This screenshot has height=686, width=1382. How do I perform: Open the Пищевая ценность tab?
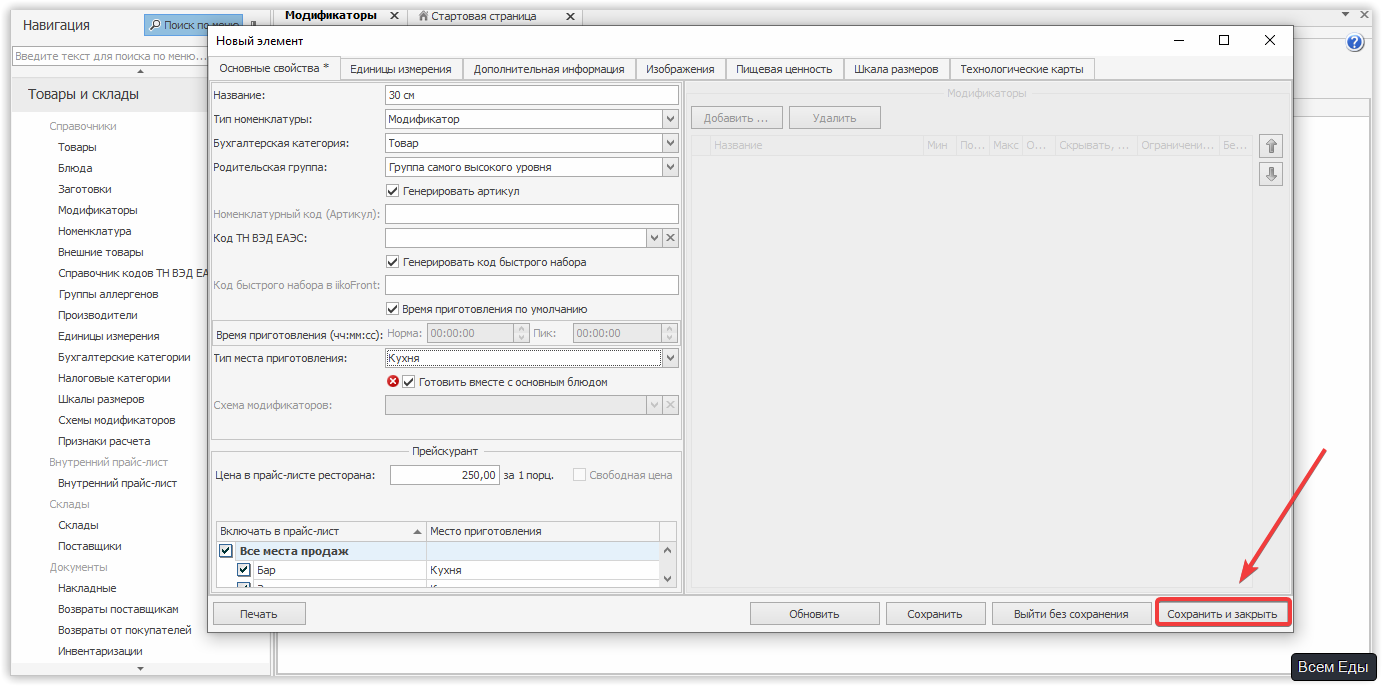[x=784, y=69]
